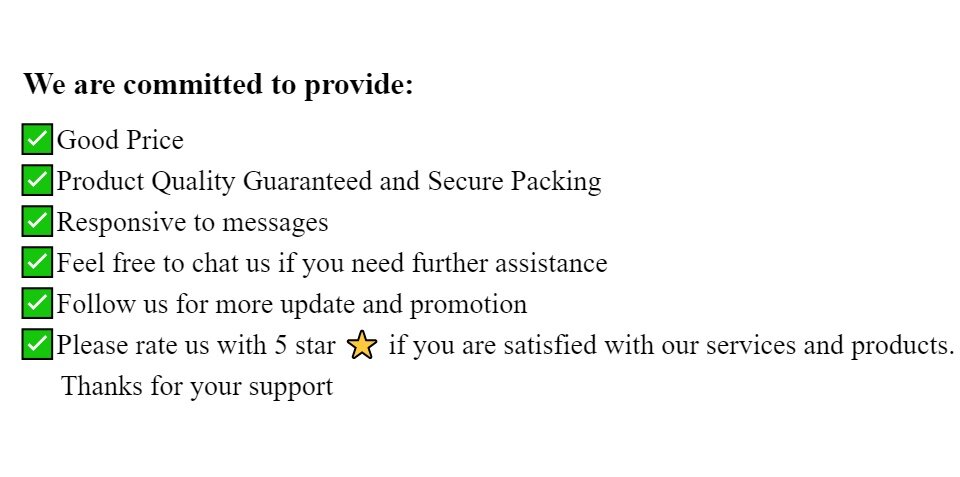Screen dimensions: 960x477
Task: Click the heading We are committed to provide
Action: pos(218,85)
